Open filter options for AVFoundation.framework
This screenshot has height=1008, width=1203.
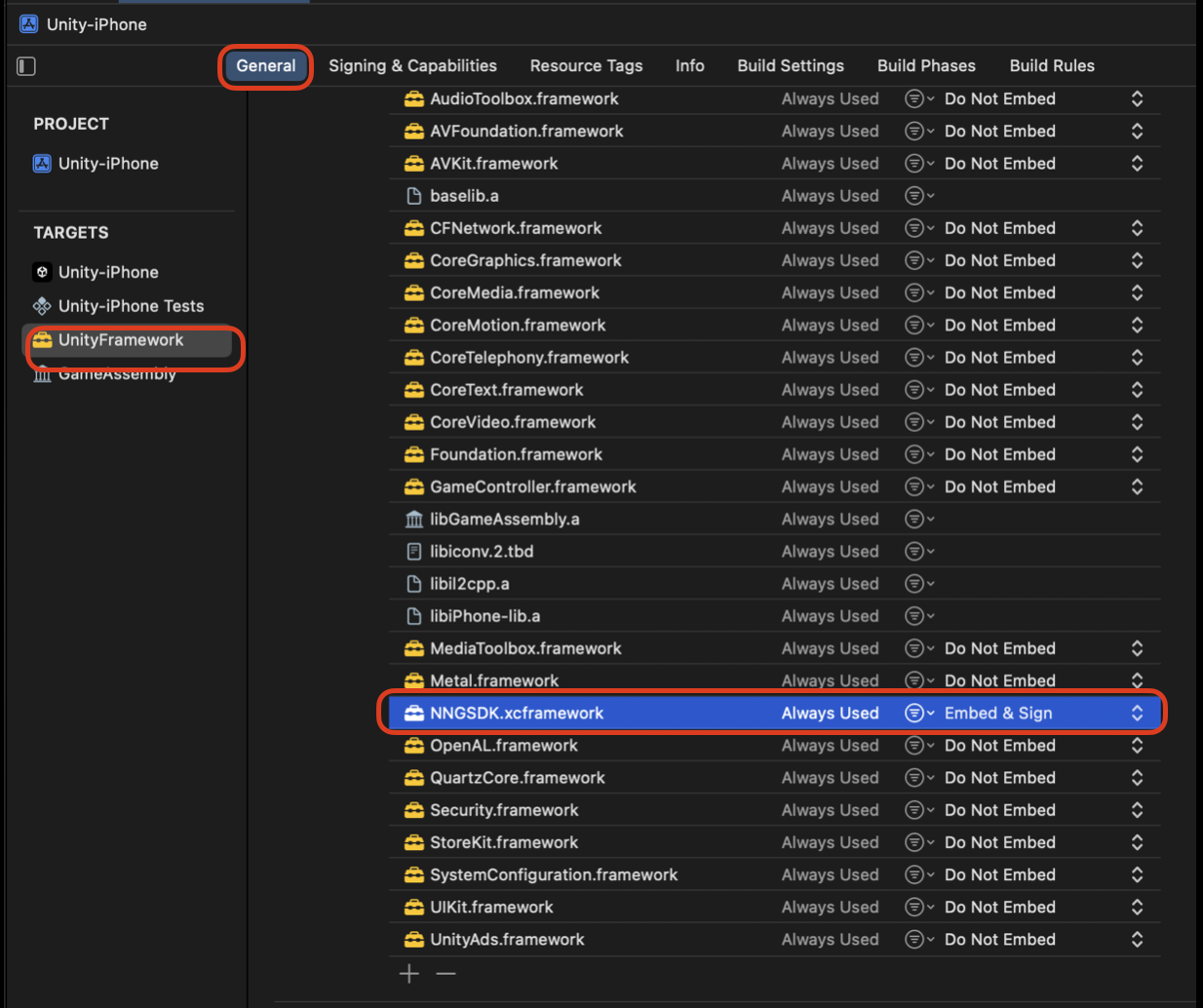tap(919, 132)
